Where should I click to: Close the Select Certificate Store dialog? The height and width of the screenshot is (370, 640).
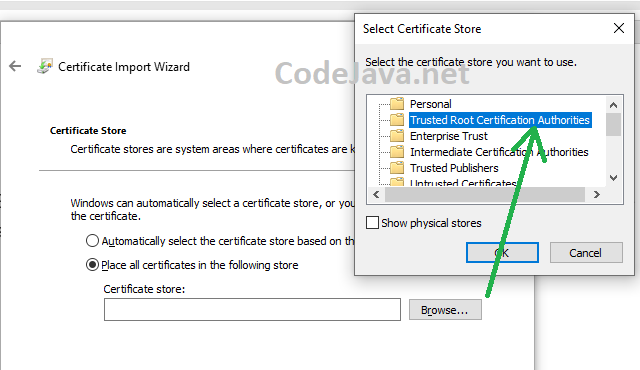click(619, 28)
